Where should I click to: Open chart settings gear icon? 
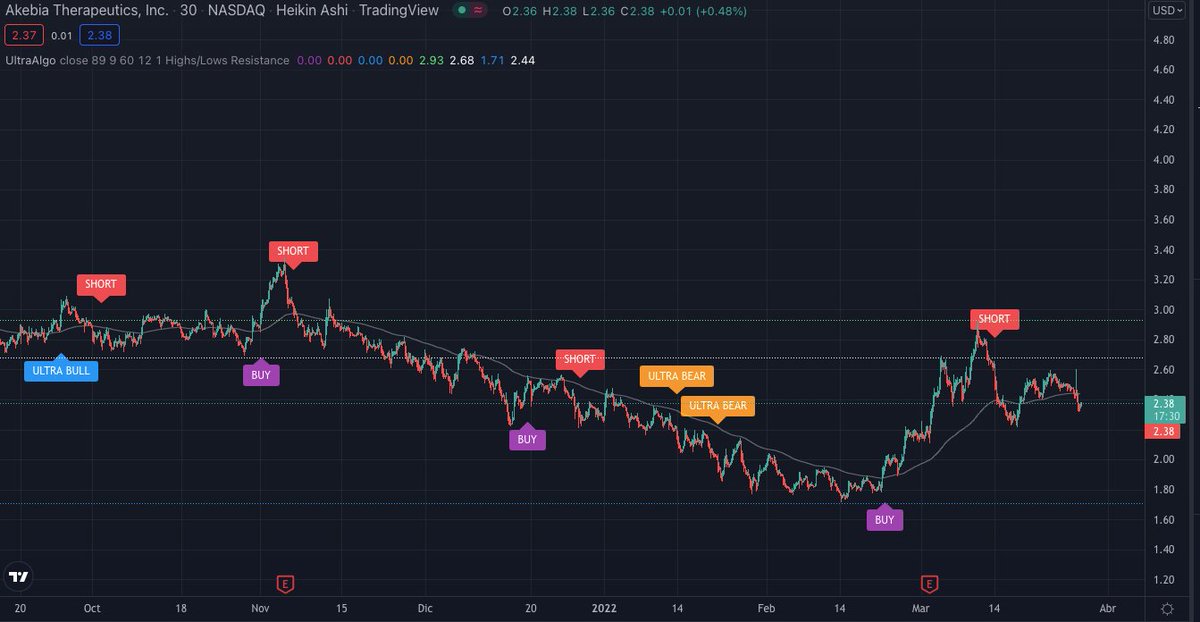1167,607
